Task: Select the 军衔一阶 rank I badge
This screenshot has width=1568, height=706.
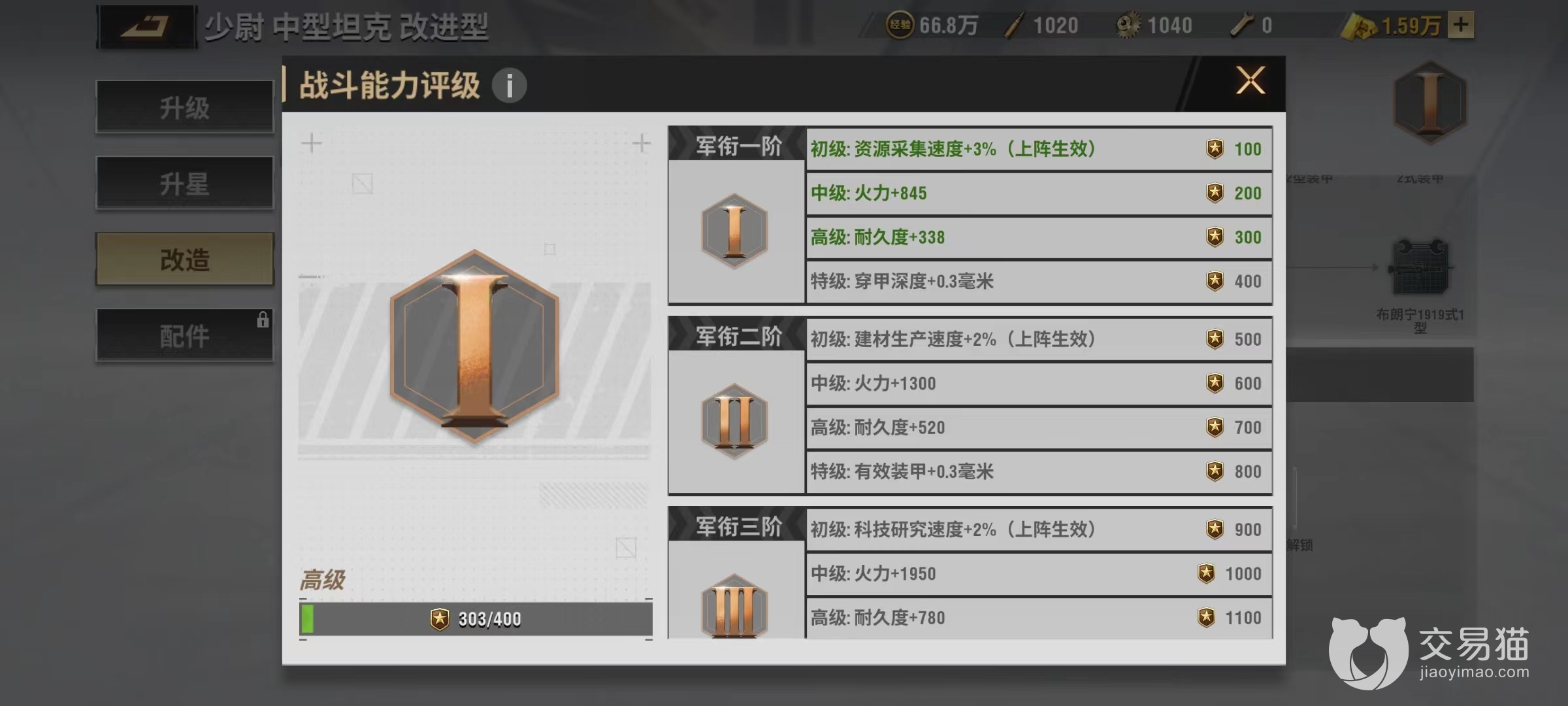Action: pos(734,231)
